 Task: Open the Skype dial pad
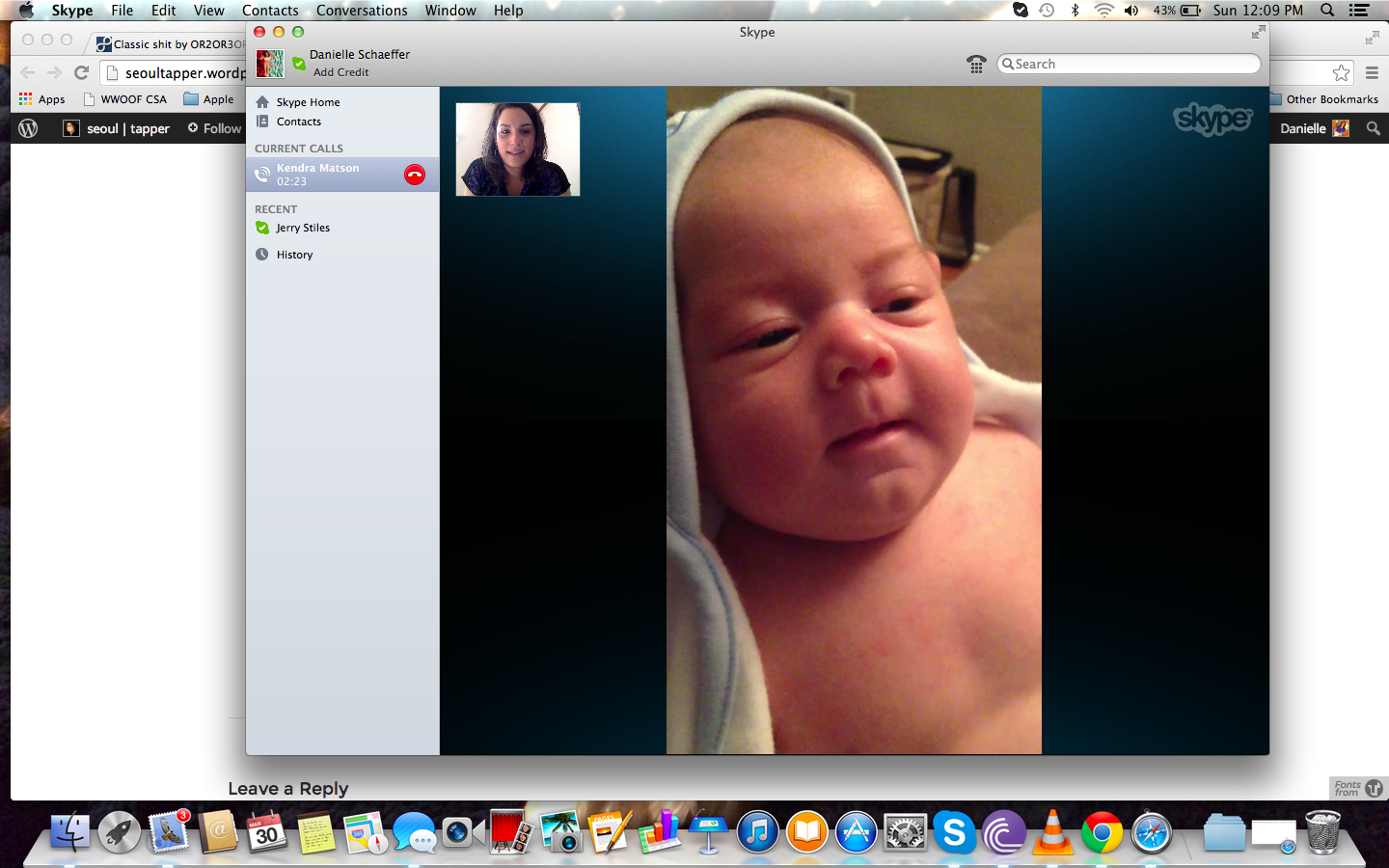(976, 65)
